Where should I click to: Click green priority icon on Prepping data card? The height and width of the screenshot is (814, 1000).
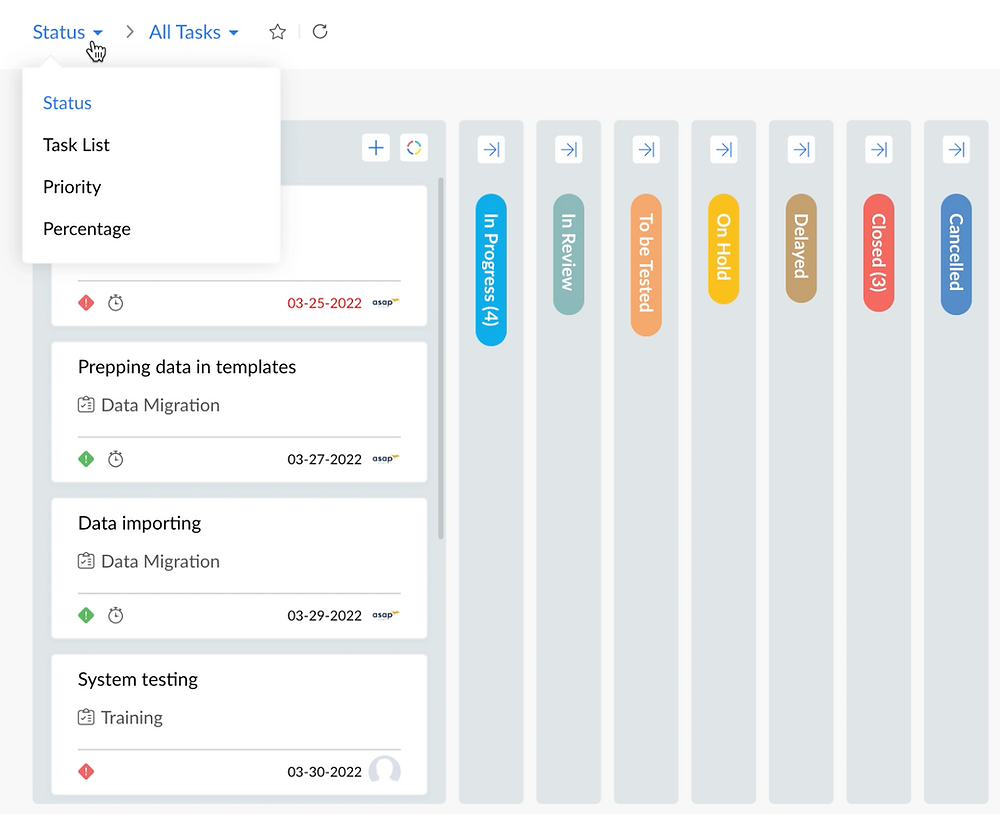coord(86,459)
